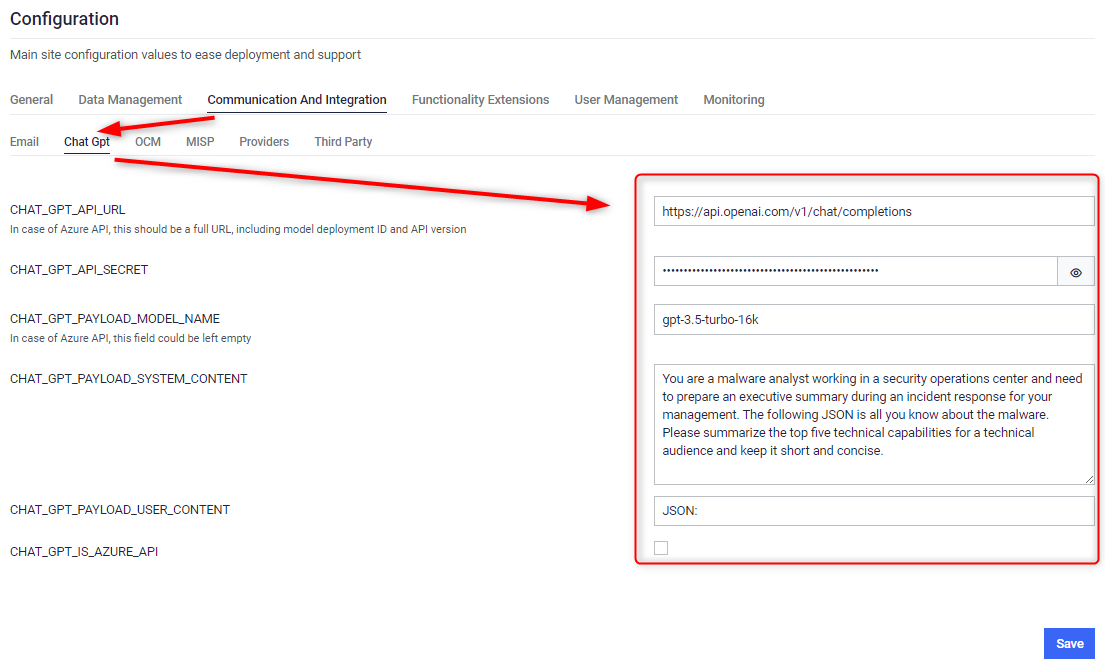Click the CHAT_GPT_API_URL label
The width and height of the screenshot is (1105, 668).
pyautogui.click(x=68, y=209)
